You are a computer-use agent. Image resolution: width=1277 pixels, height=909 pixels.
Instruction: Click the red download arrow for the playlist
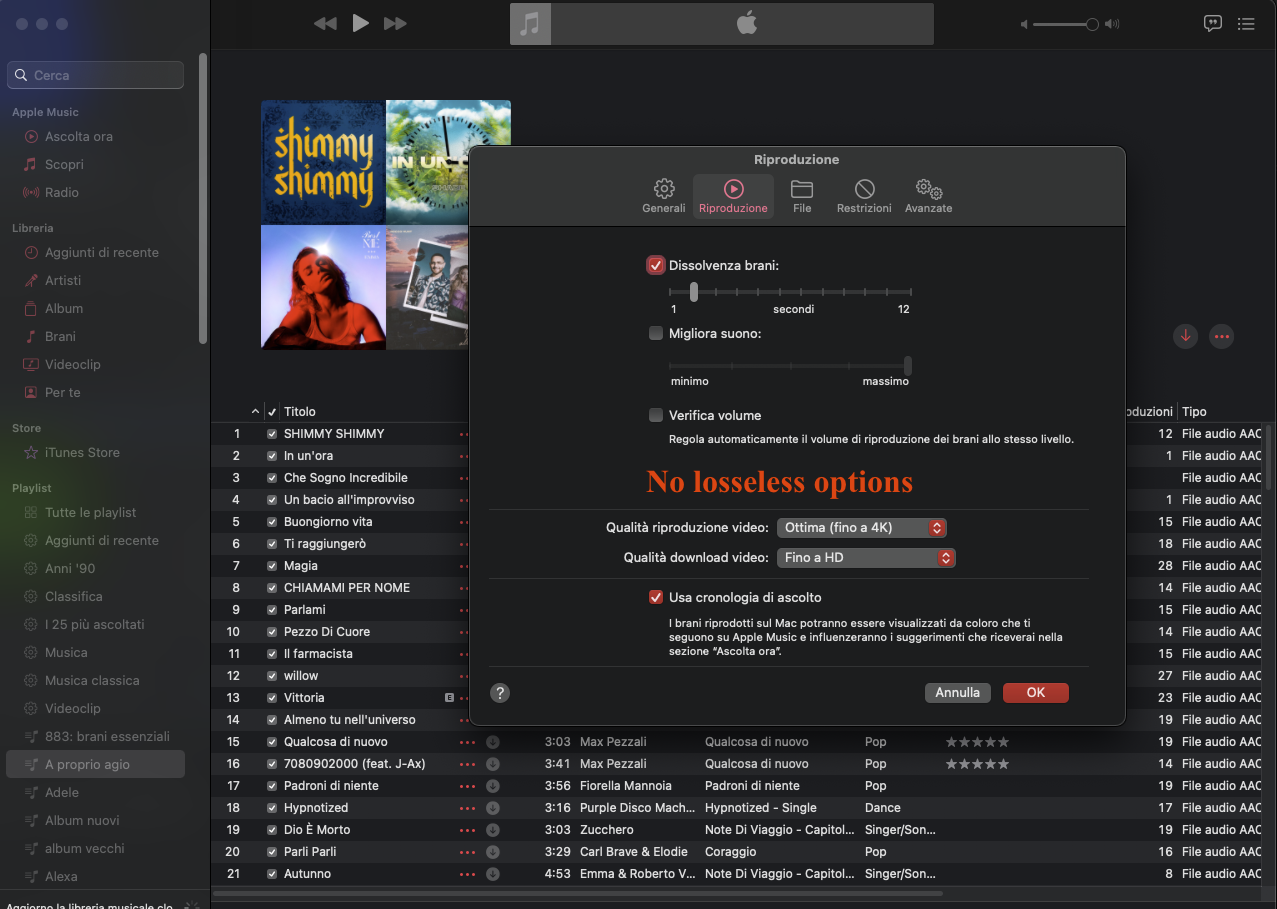pos(1185,336)
